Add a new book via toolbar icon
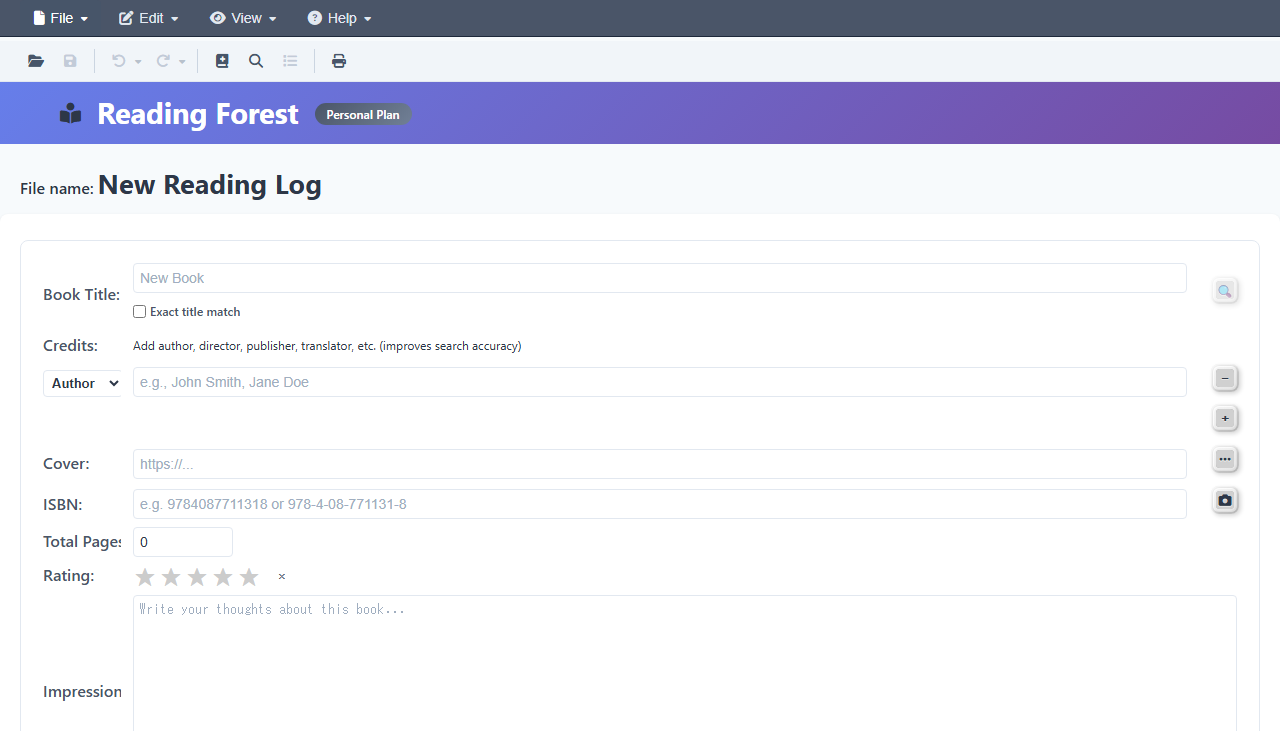 [222, 61]
